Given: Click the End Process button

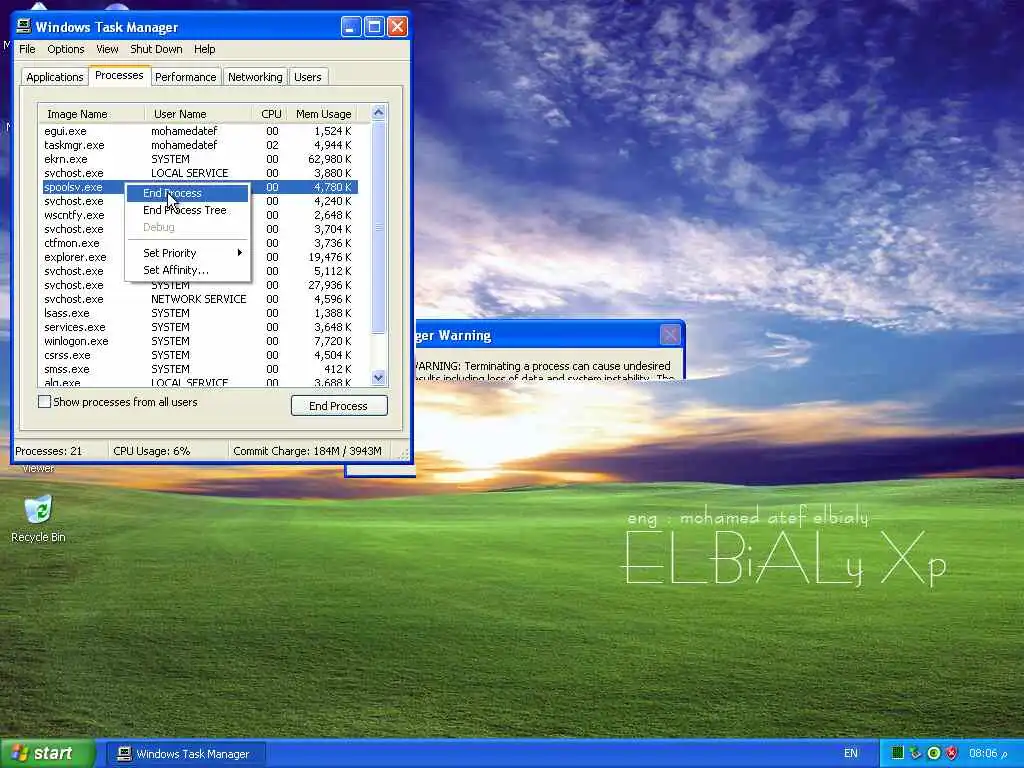Looking at the screenshot, I should point(339,406).
